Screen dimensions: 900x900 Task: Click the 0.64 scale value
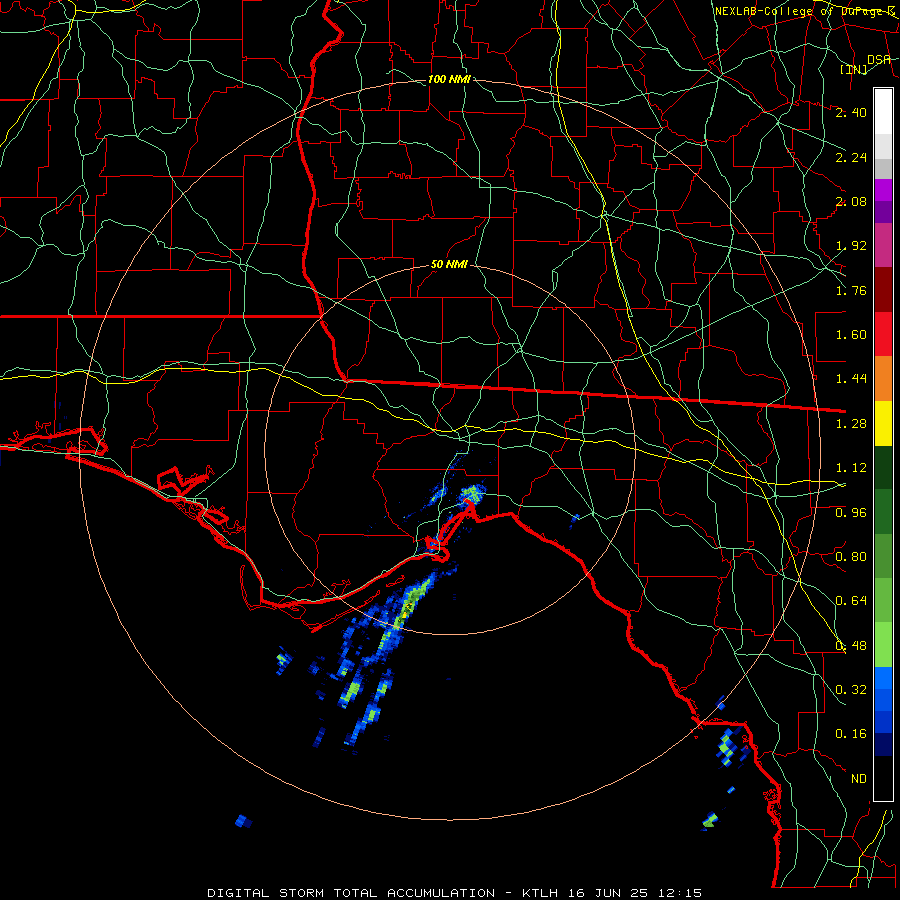(x=851, y=601)
